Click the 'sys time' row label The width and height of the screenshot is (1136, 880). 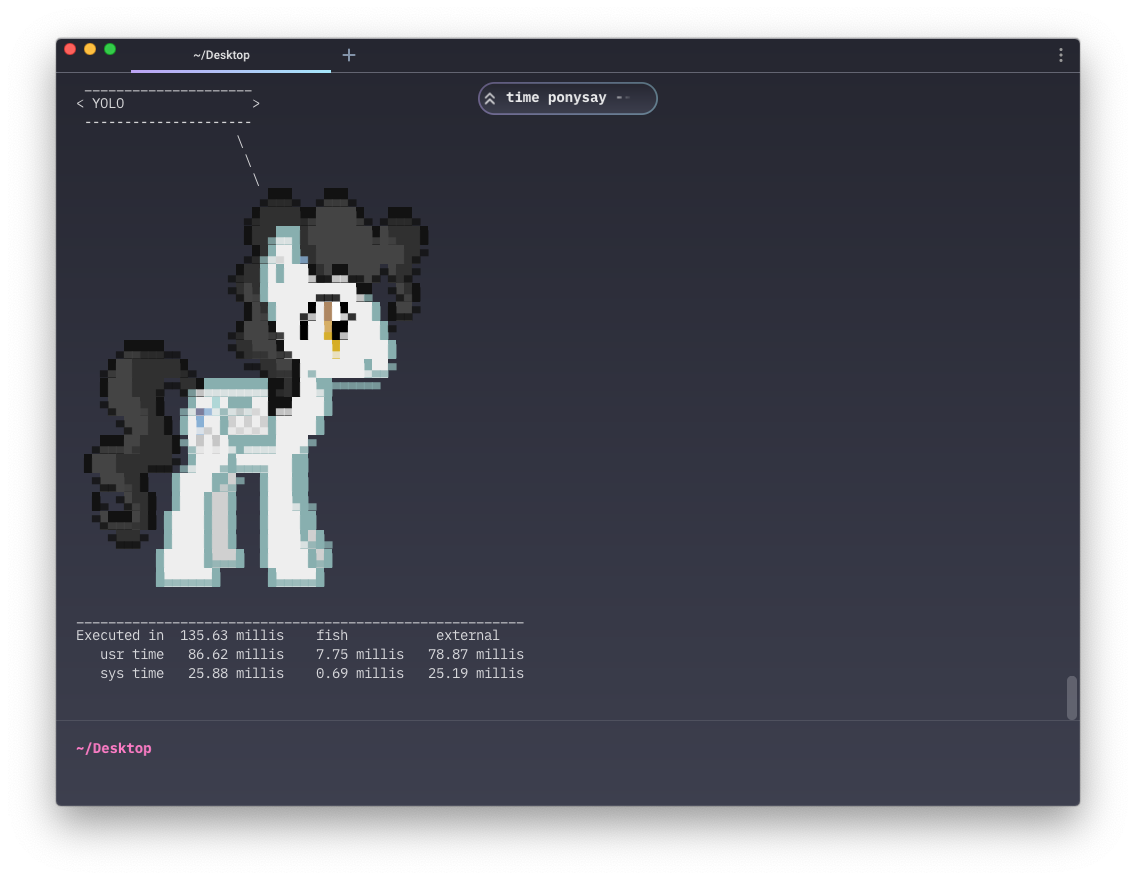[132, 673]
